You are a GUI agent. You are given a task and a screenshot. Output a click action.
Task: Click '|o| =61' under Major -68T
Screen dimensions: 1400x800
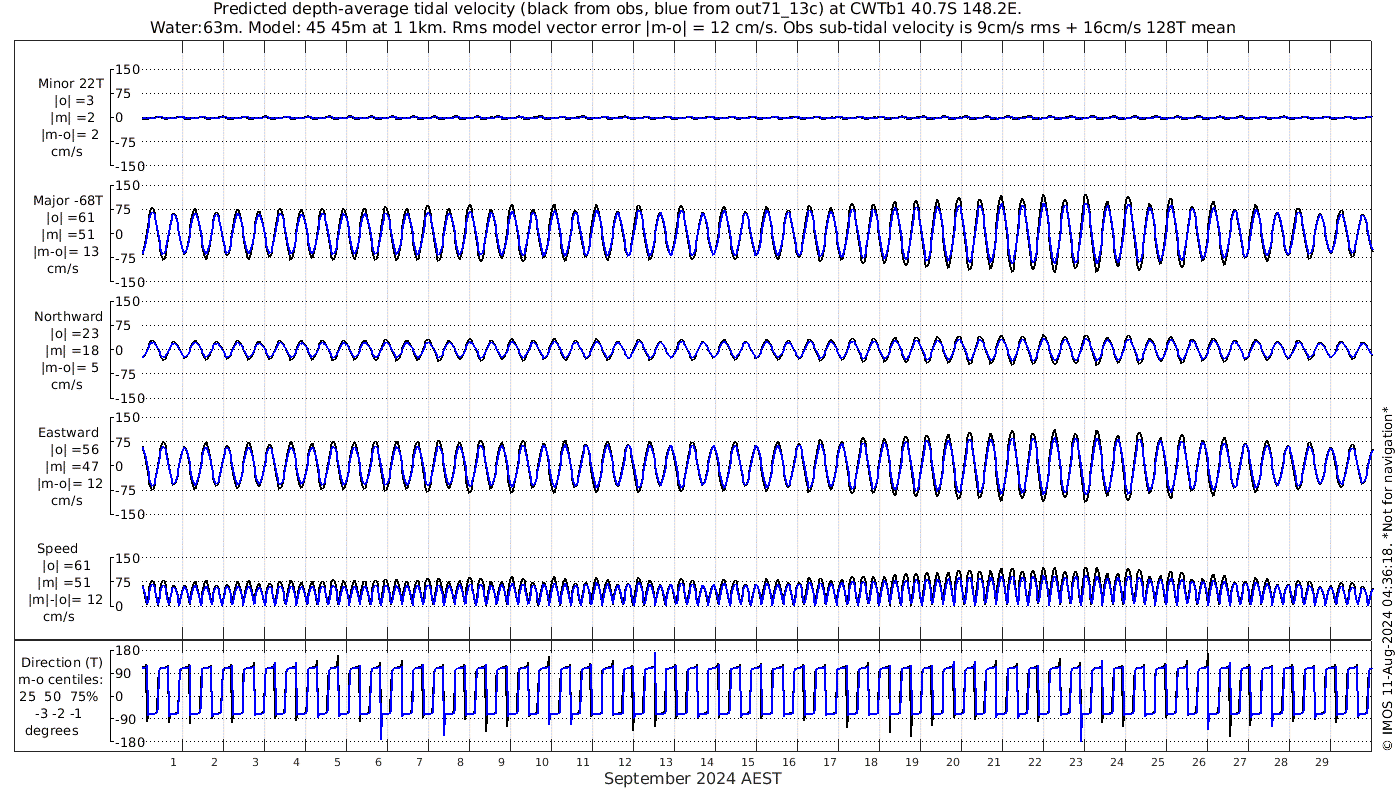click(70, 217)
